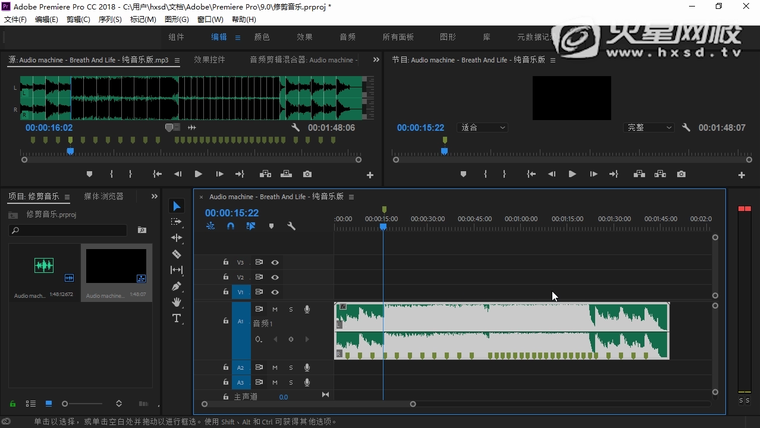
Task: Toggle lock on track V2
Action: point(226,277)
